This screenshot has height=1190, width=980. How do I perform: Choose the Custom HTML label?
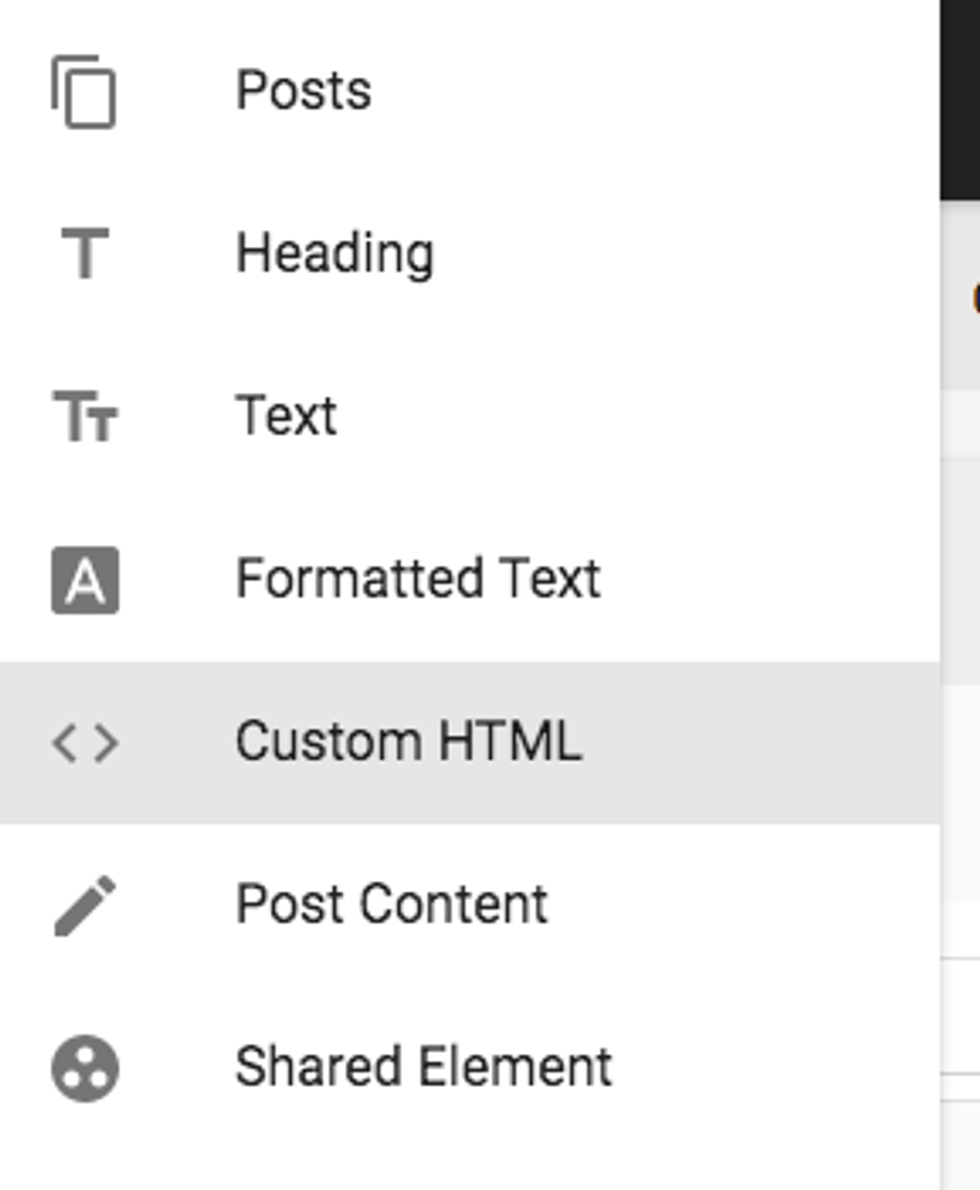[x=408, y=742]
